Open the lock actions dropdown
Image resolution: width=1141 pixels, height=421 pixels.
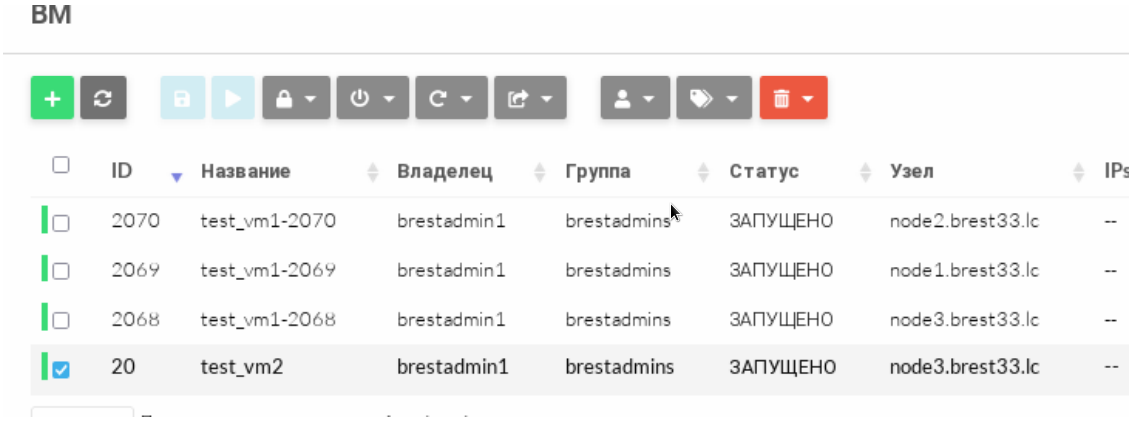point(296,98)
